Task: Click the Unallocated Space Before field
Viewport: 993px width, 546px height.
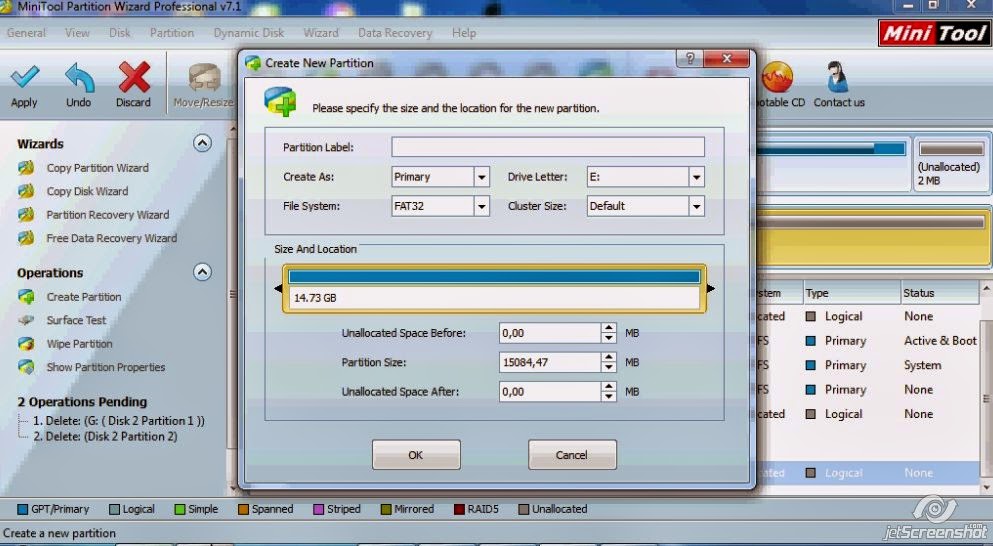Action: click(x=550, y=333)
